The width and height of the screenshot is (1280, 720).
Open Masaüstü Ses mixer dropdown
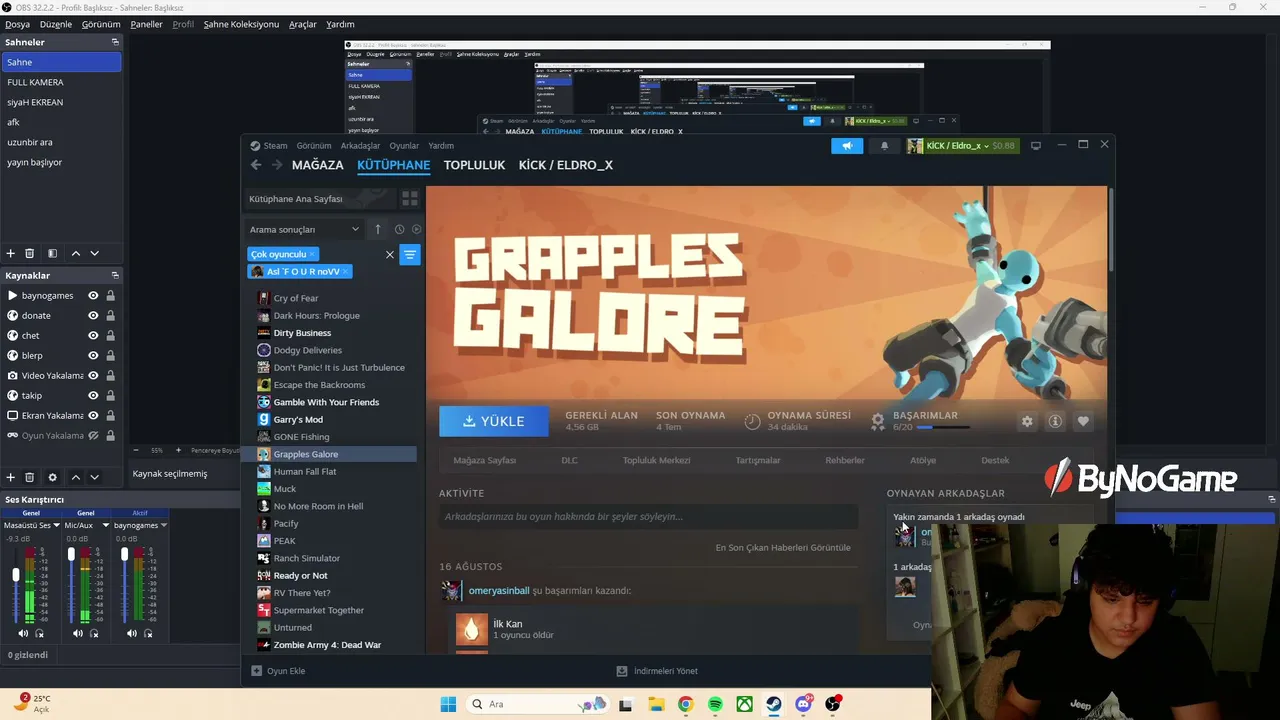tap(56, 525)
